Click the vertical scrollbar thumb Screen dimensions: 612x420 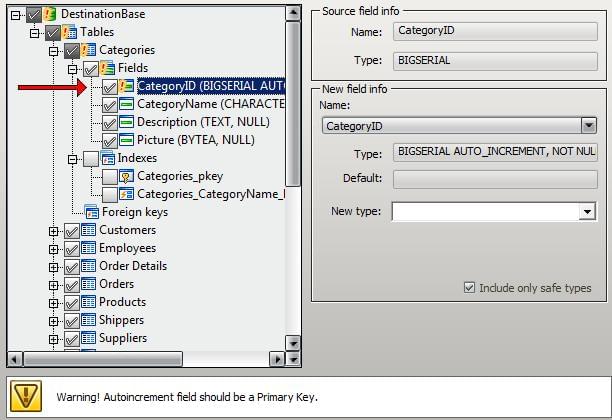(293, 104)
